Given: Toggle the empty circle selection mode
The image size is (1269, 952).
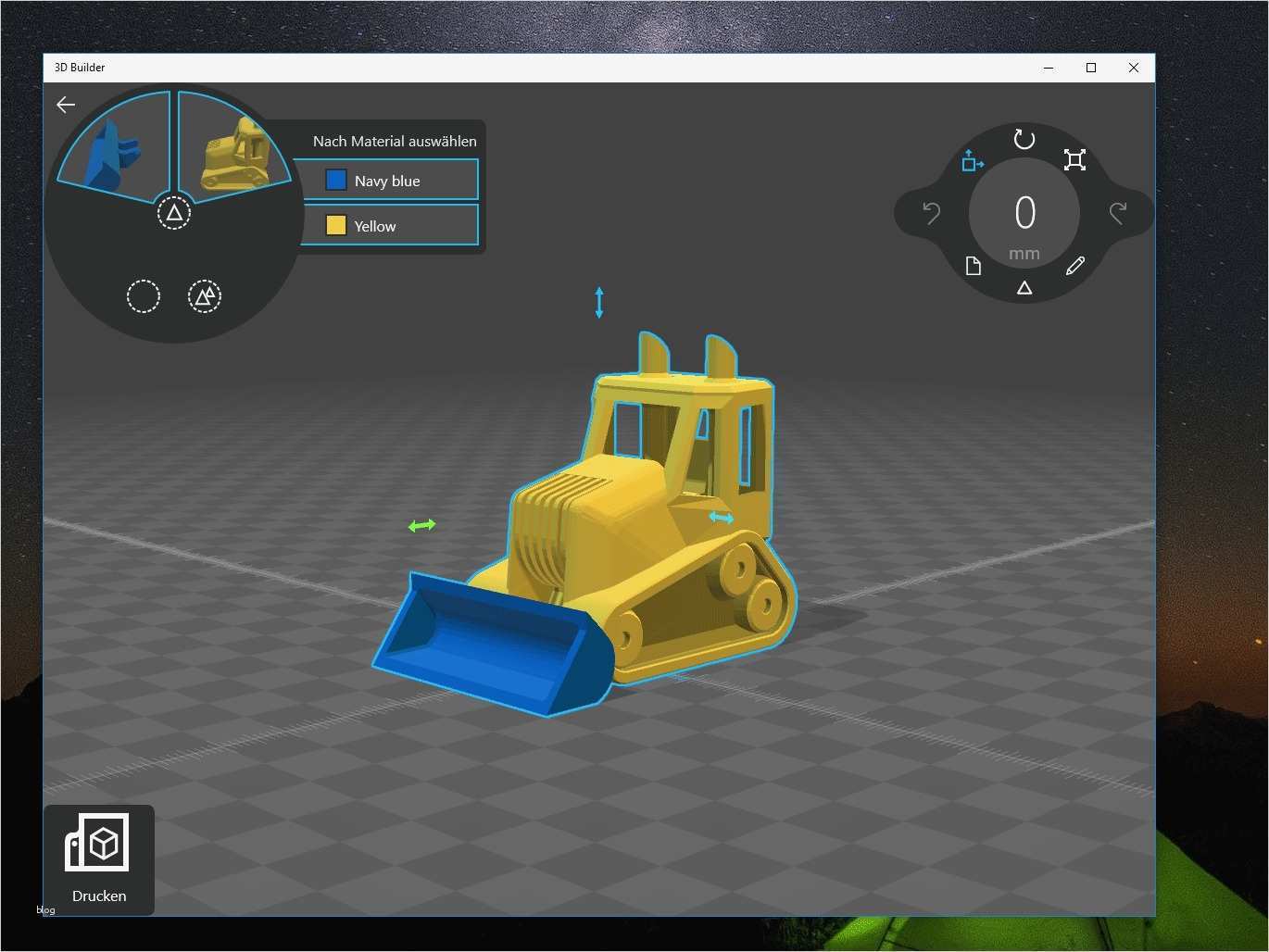Looking at the screenshot, I should (x=144, y=296).
